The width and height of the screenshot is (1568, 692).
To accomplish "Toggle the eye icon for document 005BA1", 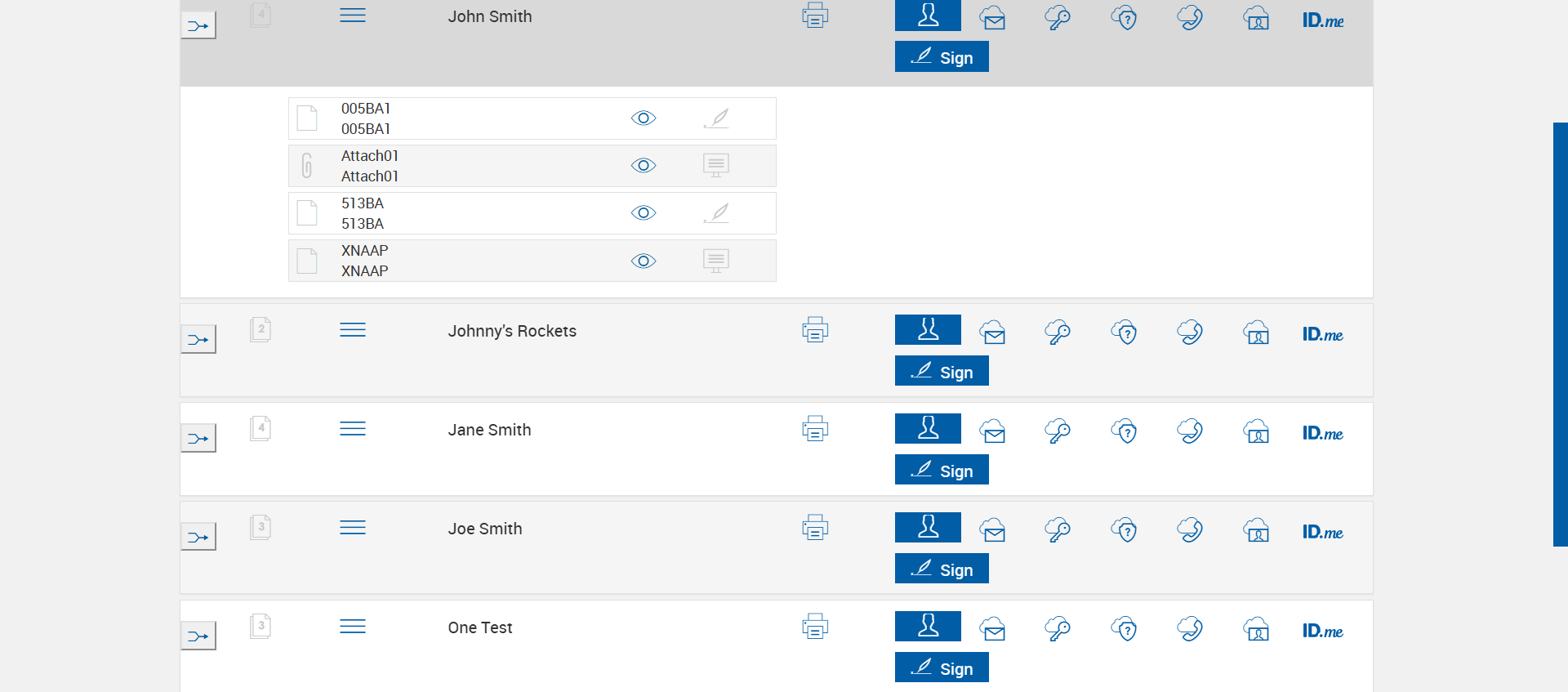I will pyautogui.click(x=644, y=118).
